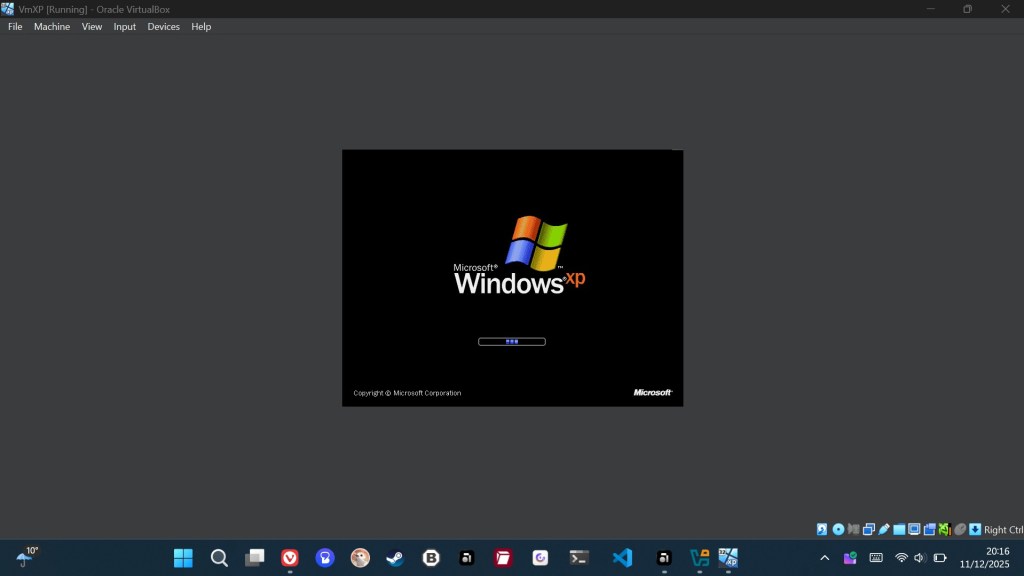Viewport: 1024px width, 576px height.
Task: Click the volume speaker tray icon
Action: coord(920,558)
